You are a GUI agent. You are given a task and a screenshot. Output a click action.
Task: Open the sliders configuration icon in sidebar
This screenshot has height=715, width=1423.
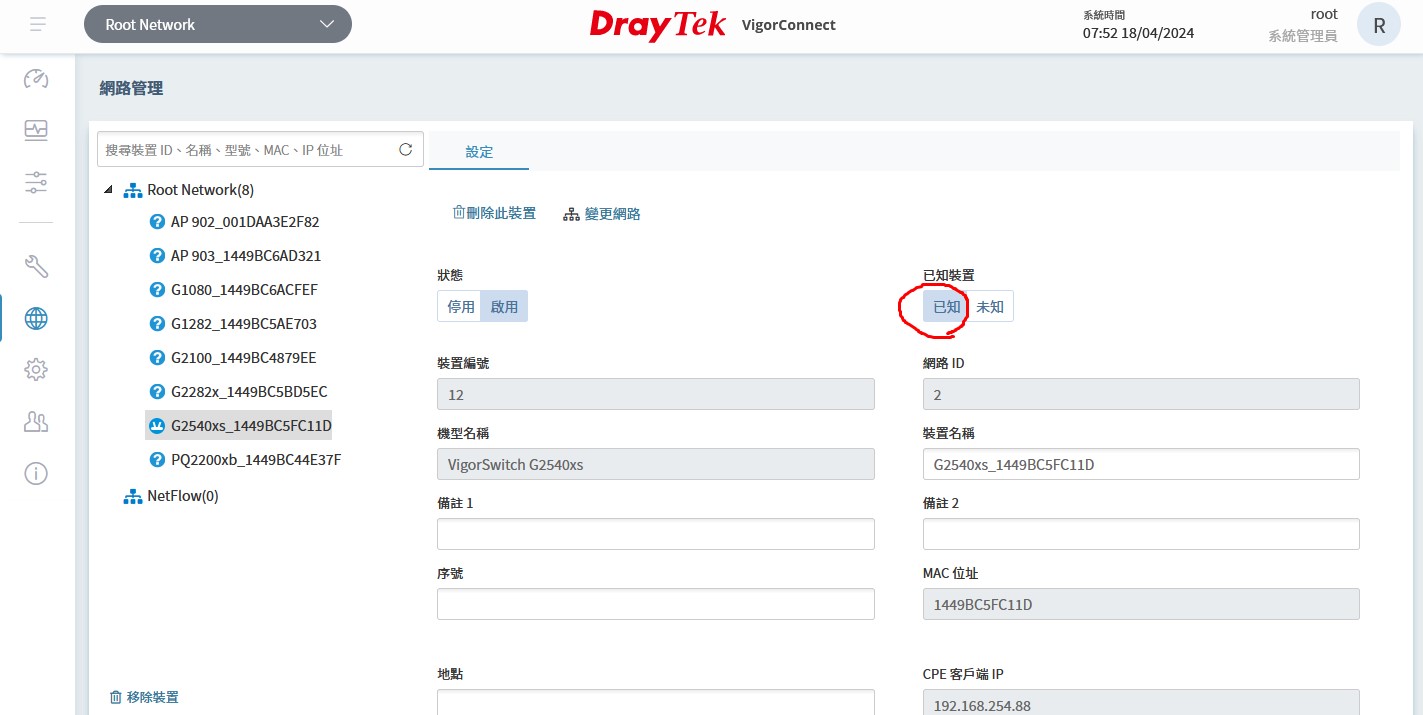[x=36, y=182]
